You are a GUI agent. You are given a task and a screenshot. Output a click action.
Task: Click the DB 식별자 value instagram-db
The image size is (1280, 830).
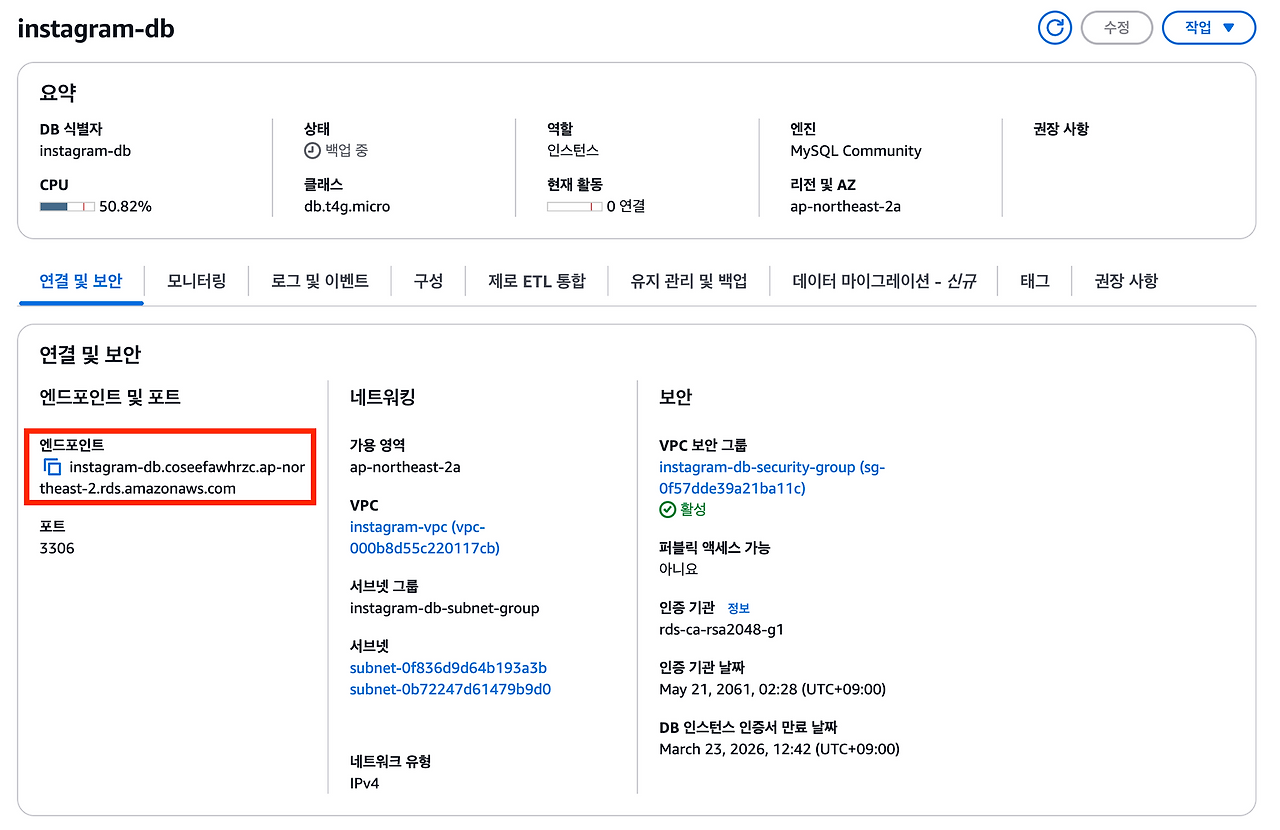point(85,151)
